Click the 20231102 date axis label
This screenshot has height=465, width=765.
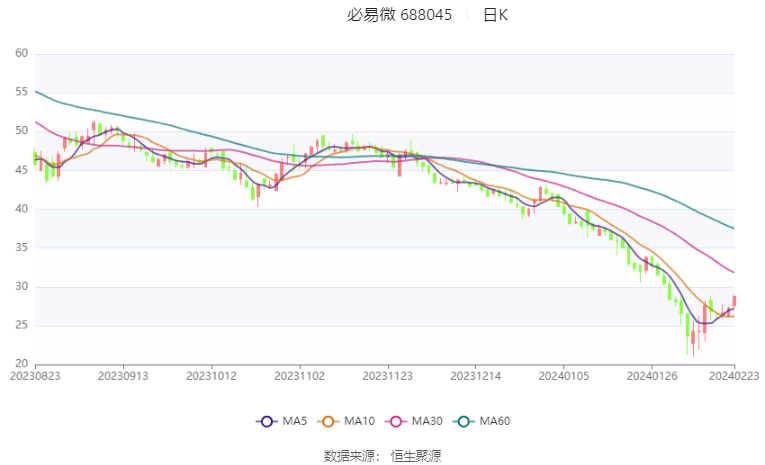300,376
